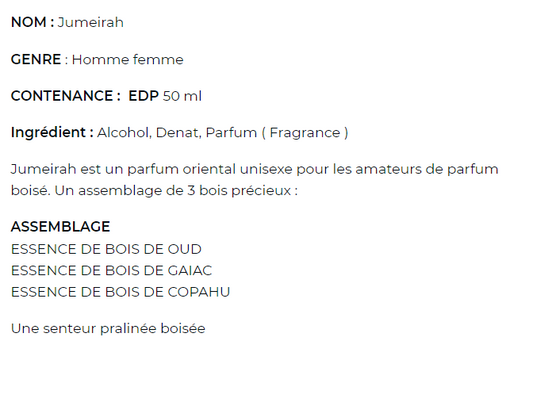The image size is (533, 406).
Task: Click the NOM label
Action: [32, 22]
